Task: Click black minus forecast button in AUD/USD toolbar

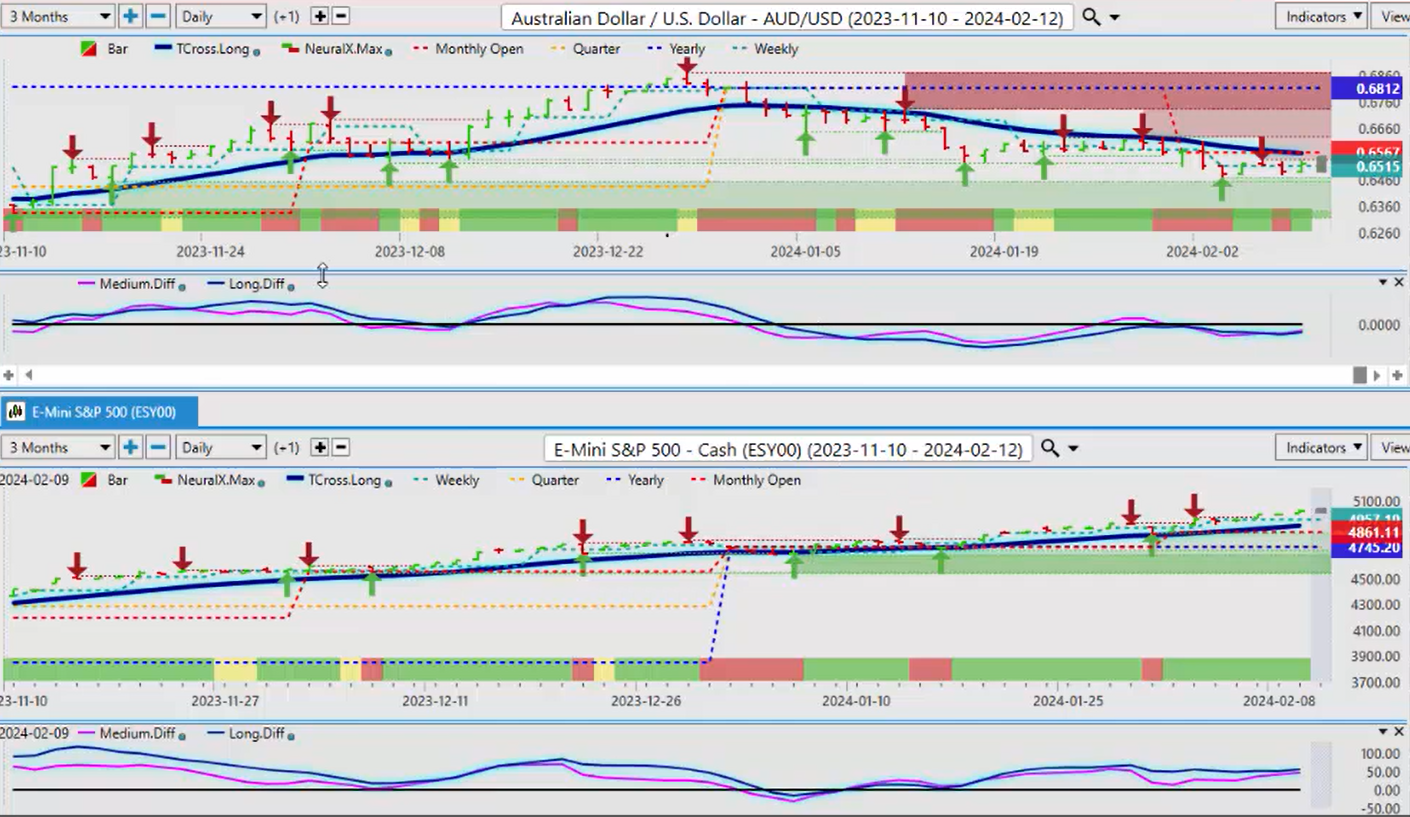Action: tap(340, 16)
